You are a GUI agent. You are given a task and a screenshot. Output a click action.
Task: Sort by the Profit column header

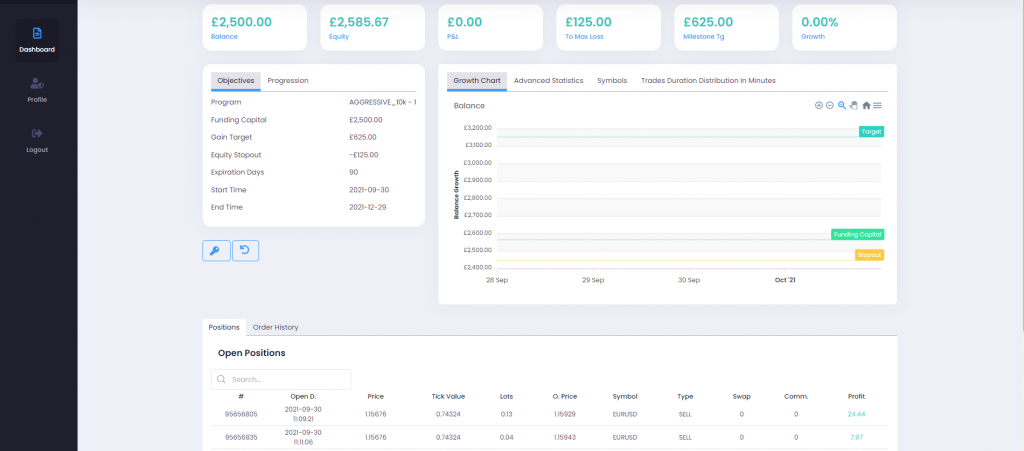click(856, 396)
